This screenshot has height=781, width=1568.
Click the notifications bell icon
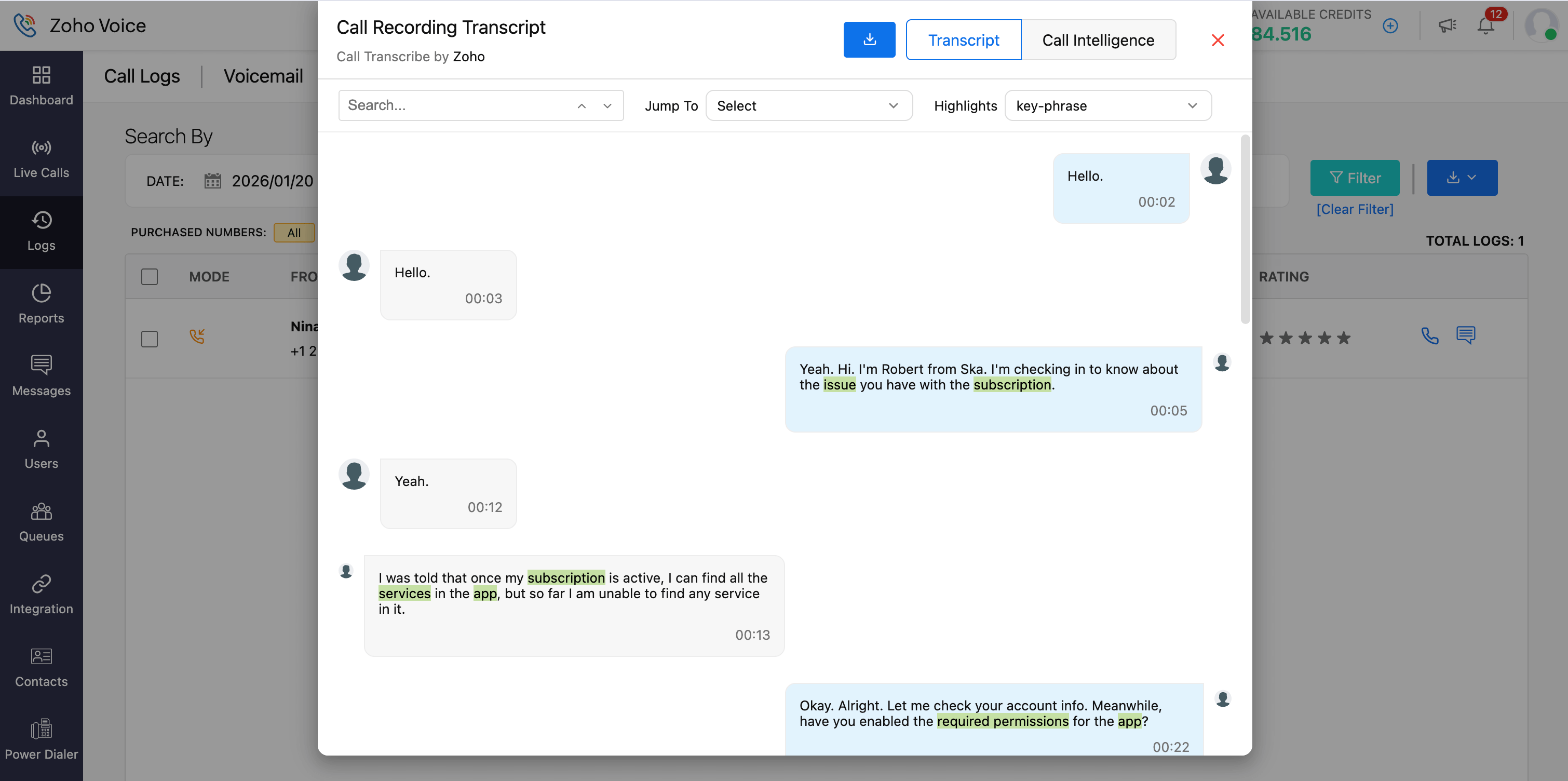[x=1485, y=25]
